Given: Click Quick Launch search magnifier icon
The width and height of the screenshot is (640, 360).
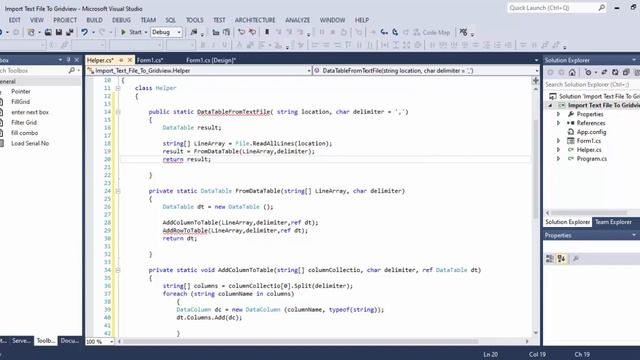Looking at the screenshot, I should (x=601, y=8).
